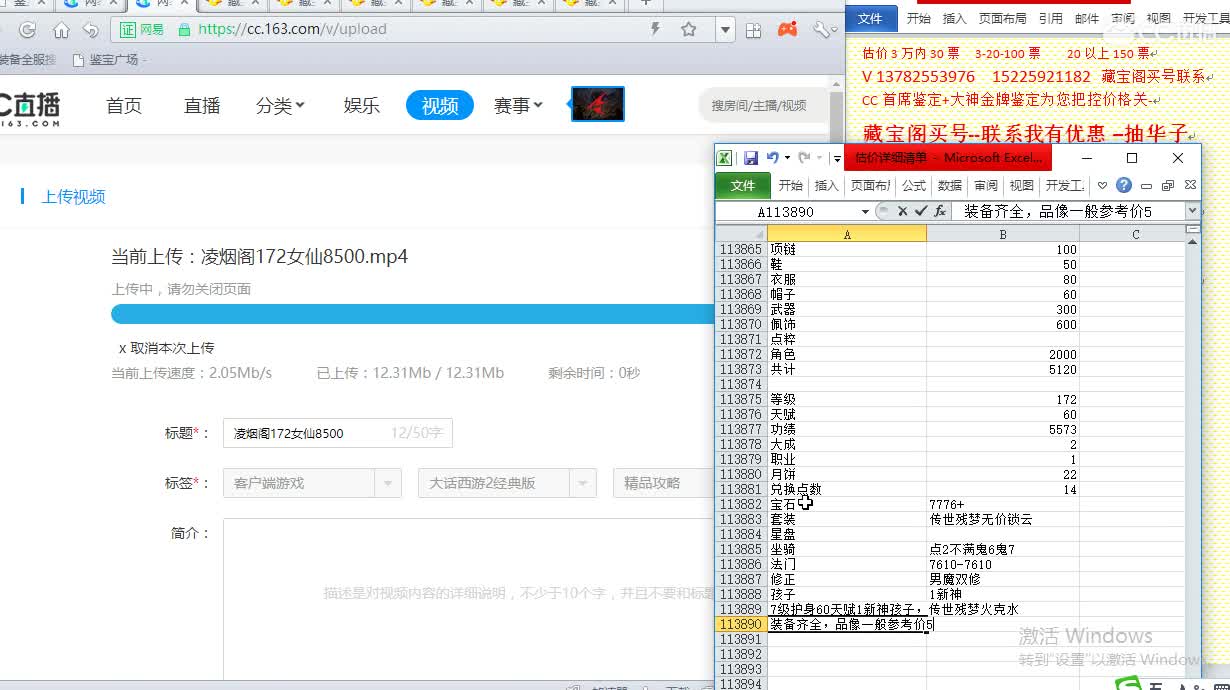This screenshot has width=1230, height=690.
Task: Minimize the Excel ribbon with the heart-shaped caret
Action: coord(1102,185)
